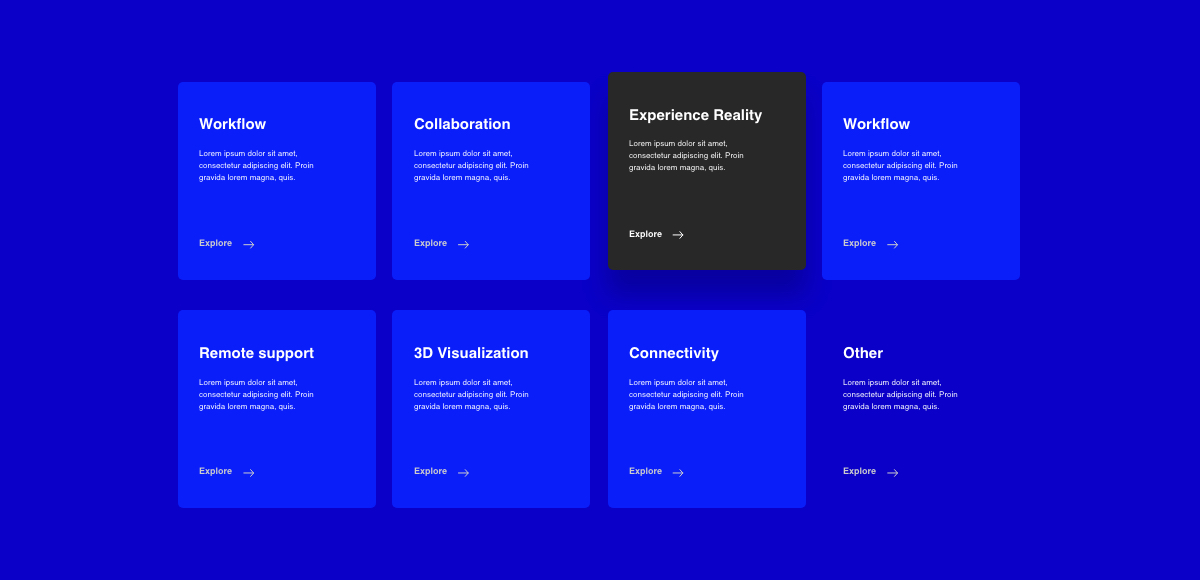Open the Explore link in the 3D Visualization card
The height and width of the screenshot is (580, 1200).
point(430,471)
